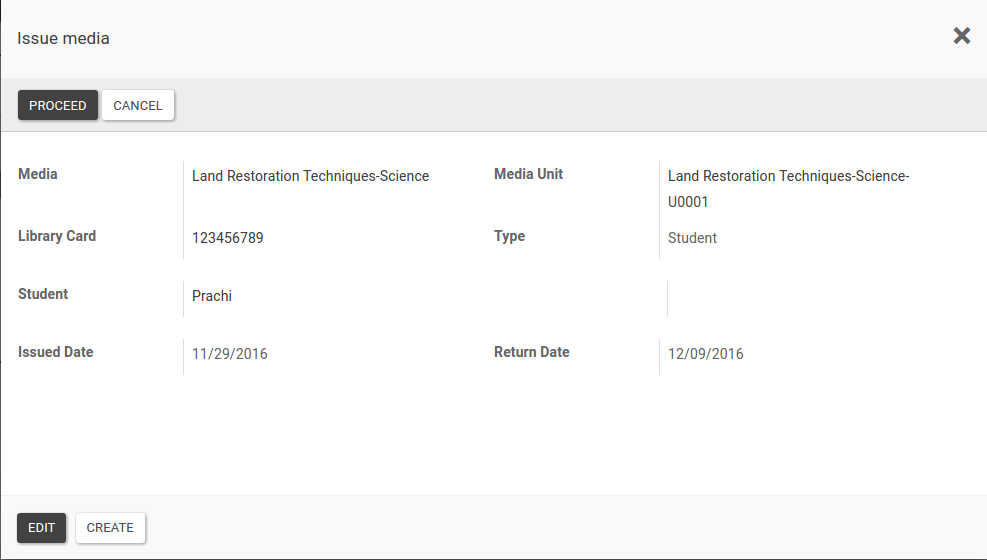Image resolution: width=987 pixels, height=560 pixels.
Task: Open the student name Prachi
Action: pyautogui.click(x=212, y=296)
